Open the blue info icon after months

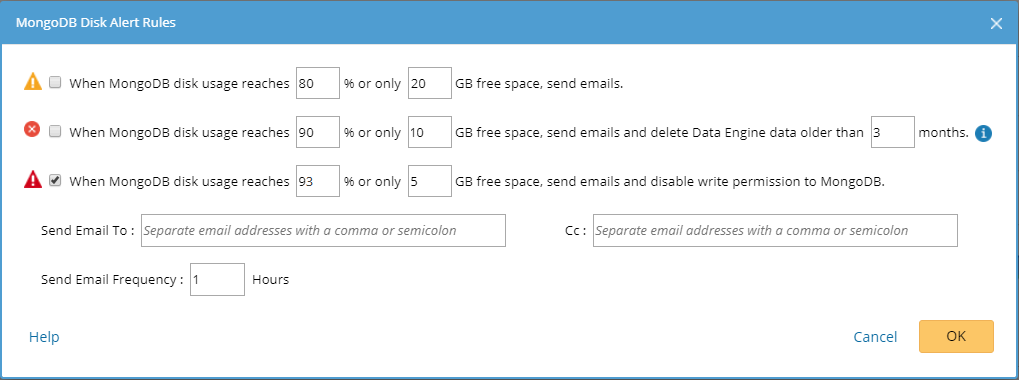click(x=983, y=133)
